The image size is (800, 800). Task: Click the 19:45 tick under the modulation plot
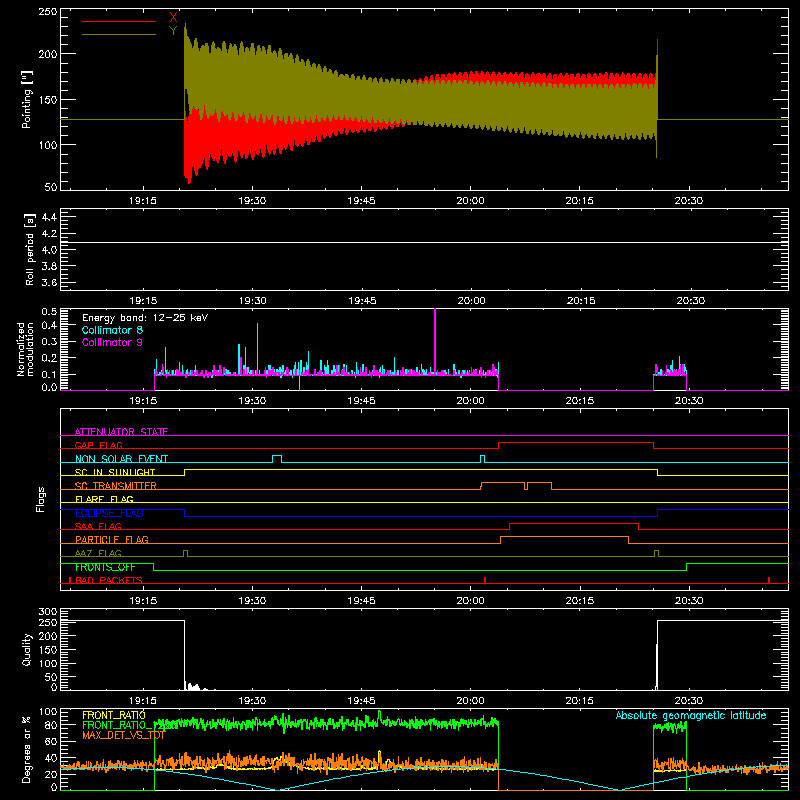tap(362, 401)
